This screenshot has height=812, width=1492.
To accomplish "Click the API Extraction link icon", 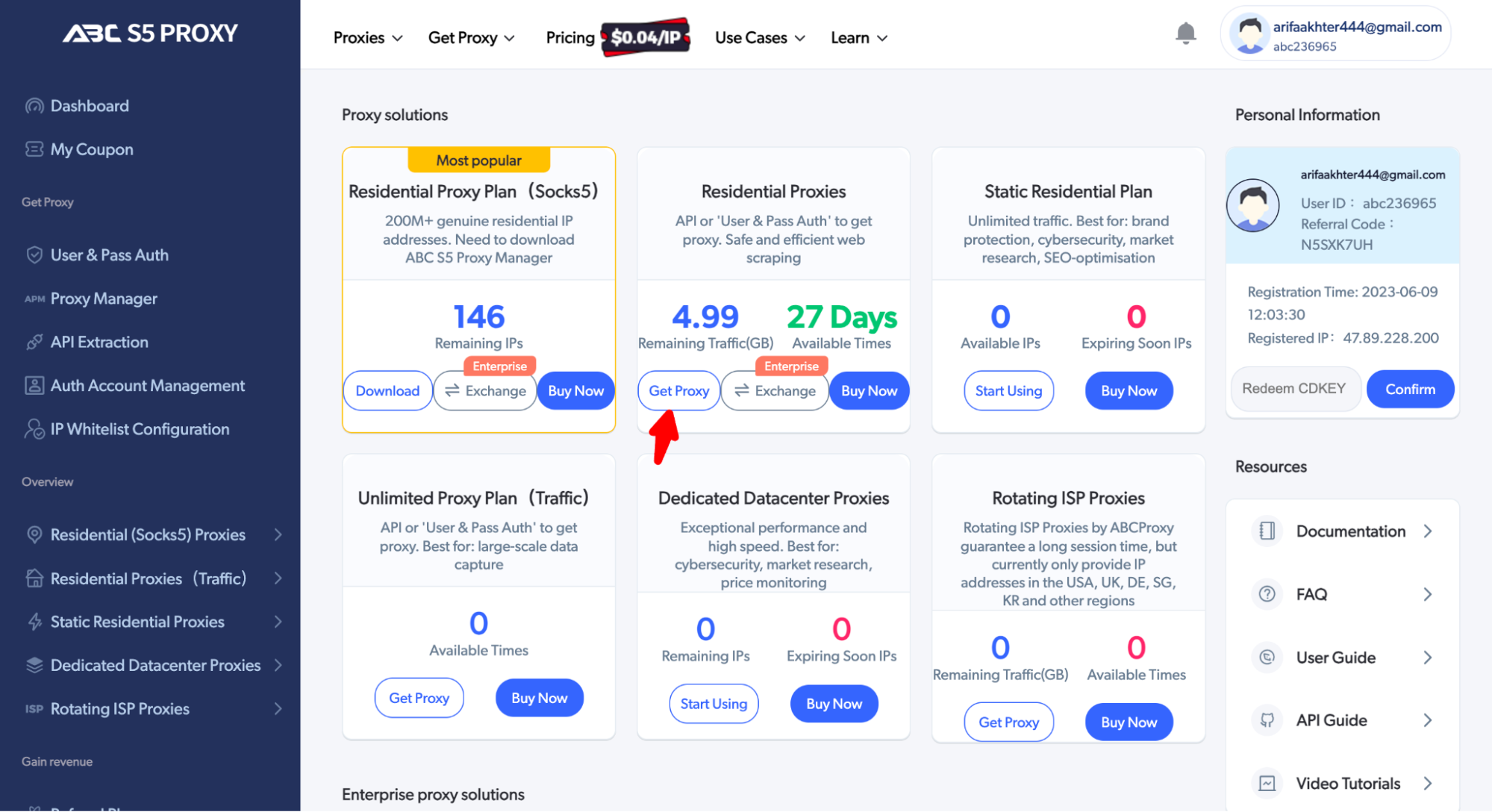I will pyautogui.click(x=34, y=342).
